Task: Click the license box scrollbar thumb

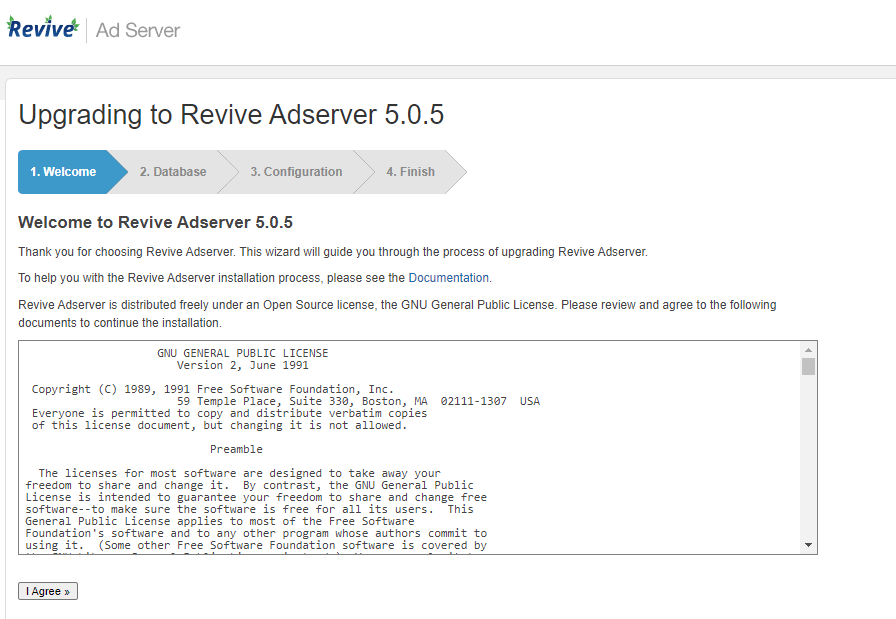Action: pyautogui.click(x=808, y=366)
